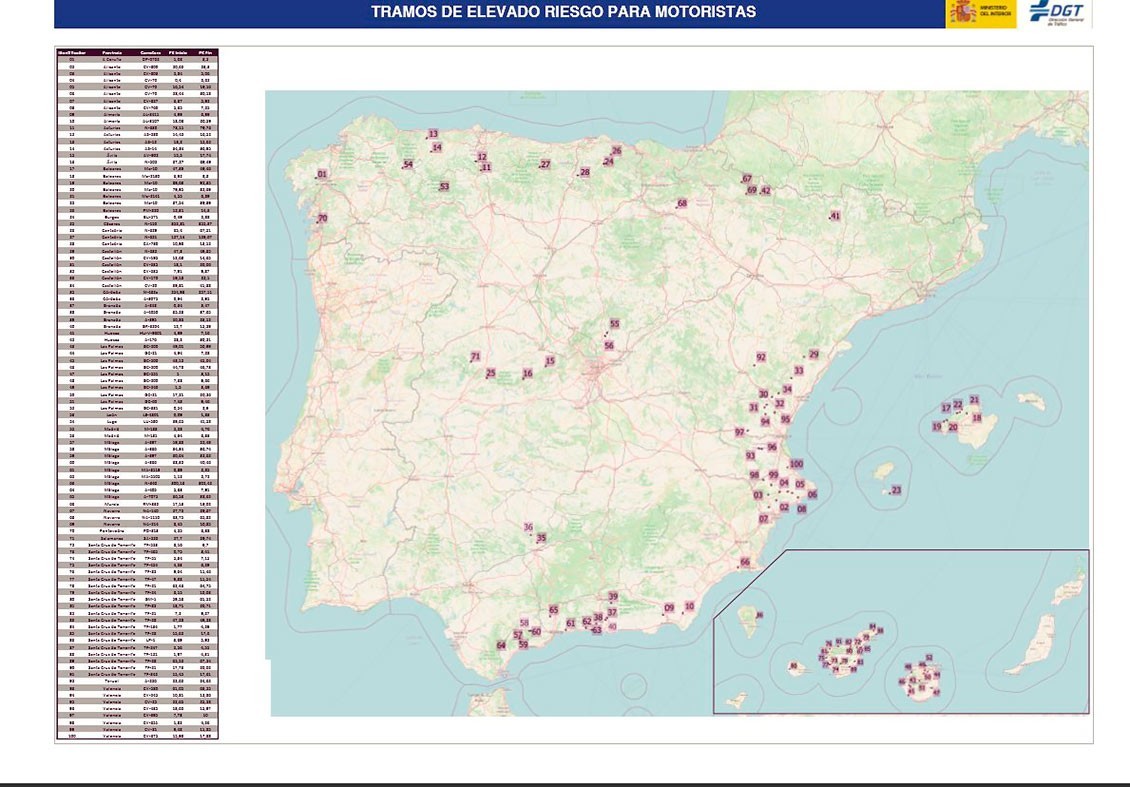The height and width of the screenshot is (787, 1130).
Task: Select map marker 14 in Asturias
Action: pyautogui.click(x=437, y=147)
